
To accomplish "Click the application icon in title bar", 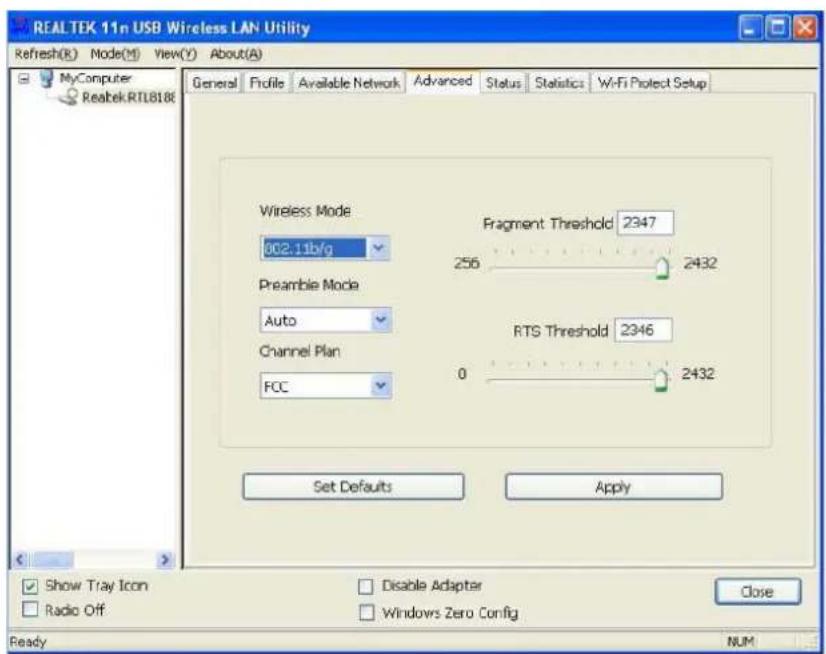I will (20, 27).
